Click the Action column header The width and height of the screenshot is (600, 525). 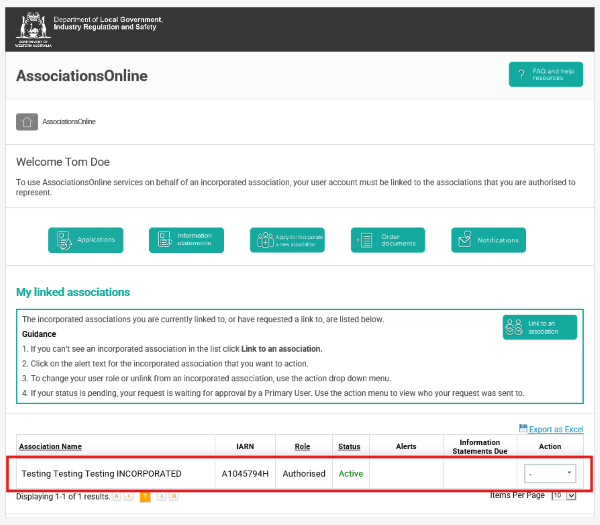[550, 446]
